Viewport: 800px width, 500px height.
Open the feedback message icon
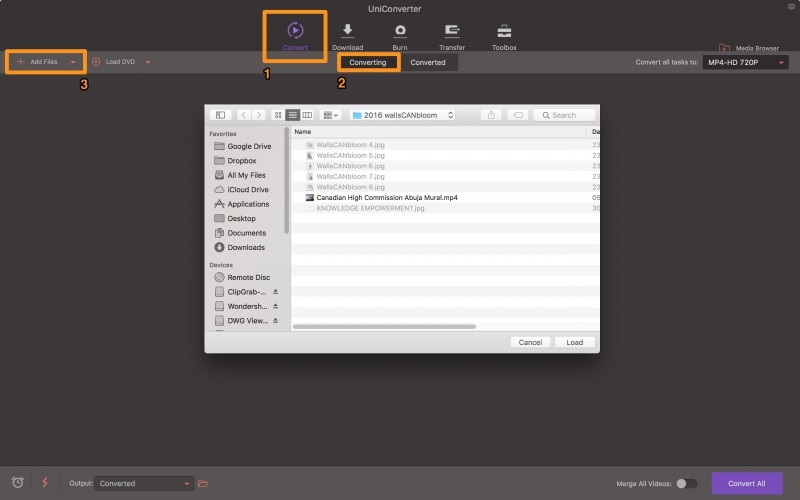(x=792, y=7)
